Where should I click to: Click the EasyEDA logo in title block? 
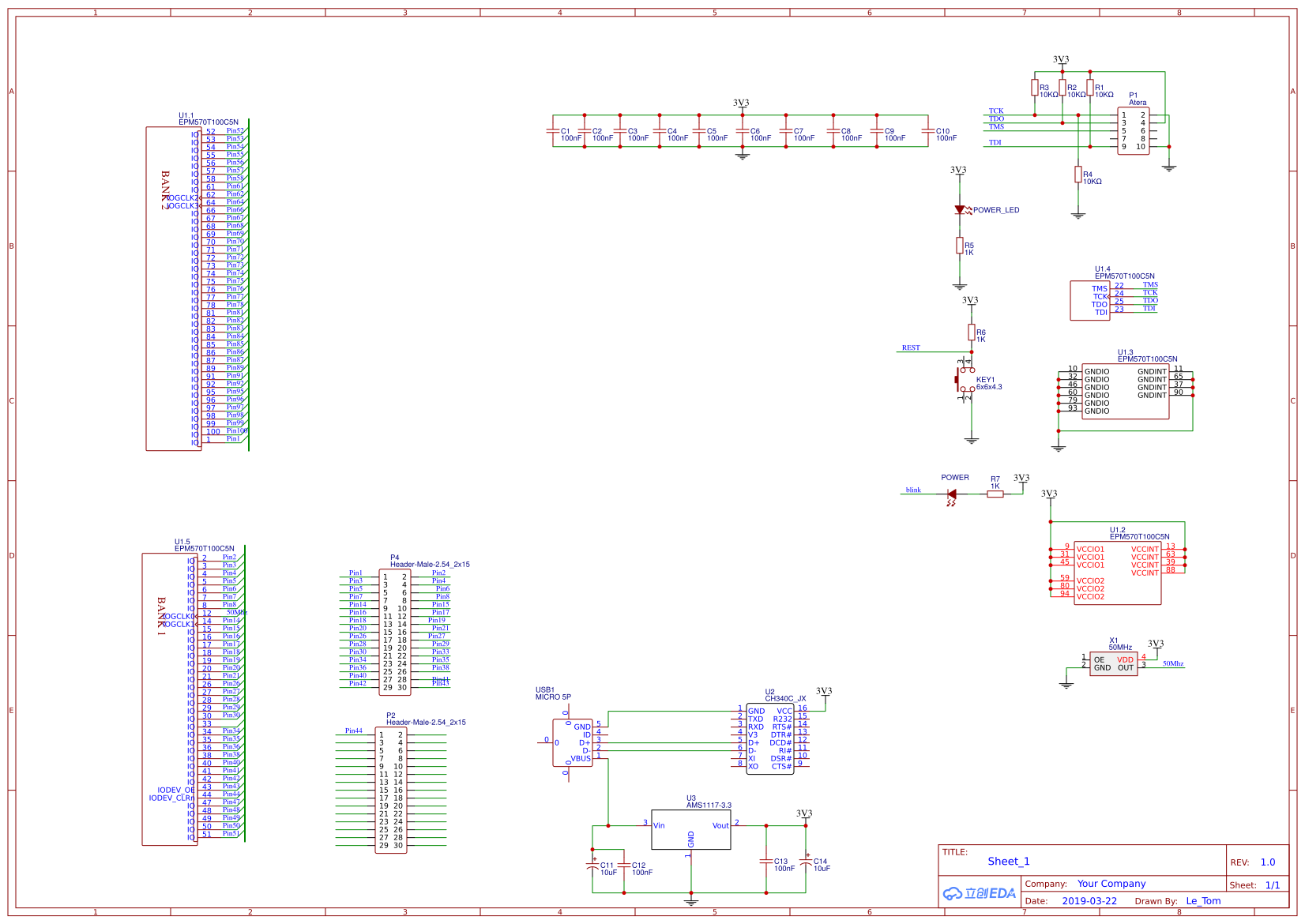tap(980, 893)
